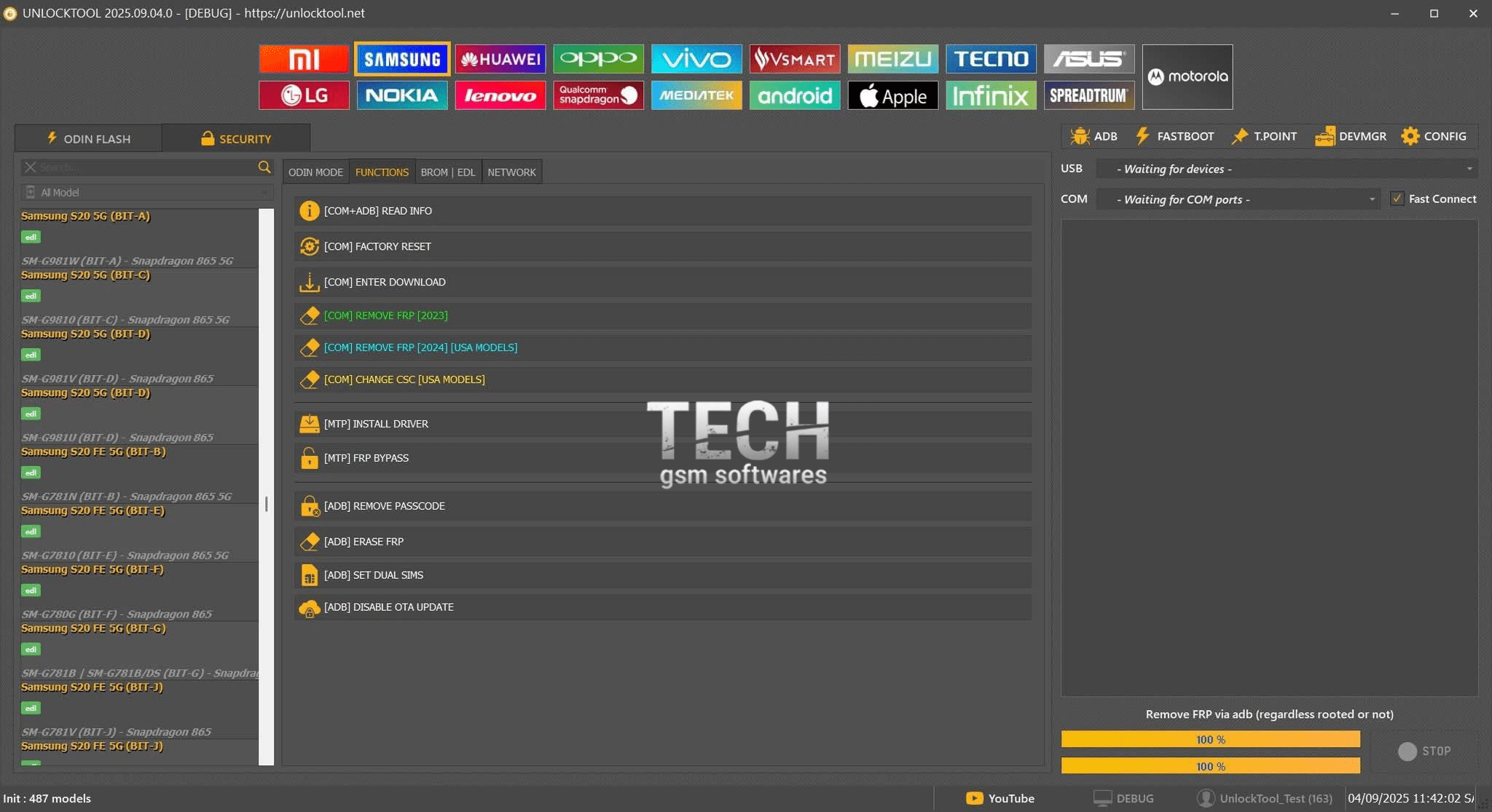Select the Vsmart brand logo
Image resolution: width=1492 pixels, height=812 pixels.
[795, 59]
